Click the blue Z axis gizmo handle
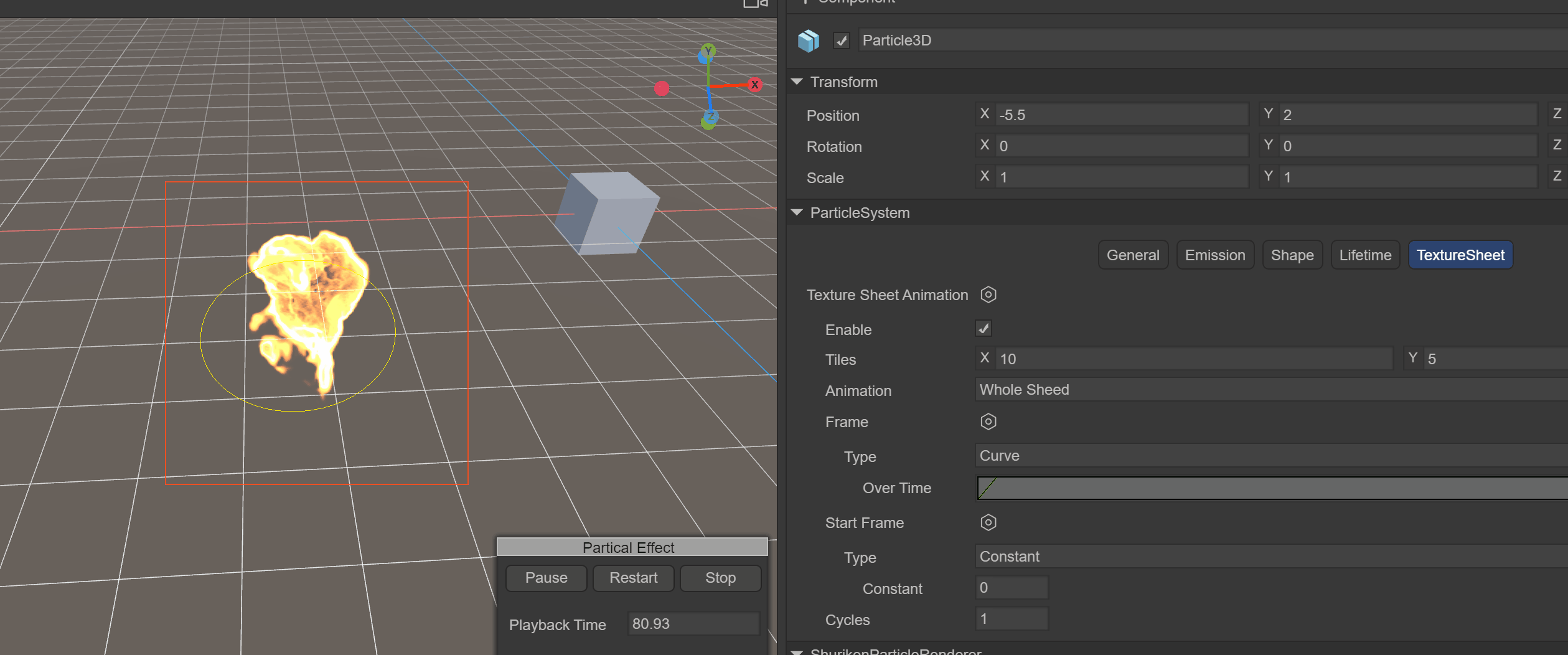 point(711,116)
